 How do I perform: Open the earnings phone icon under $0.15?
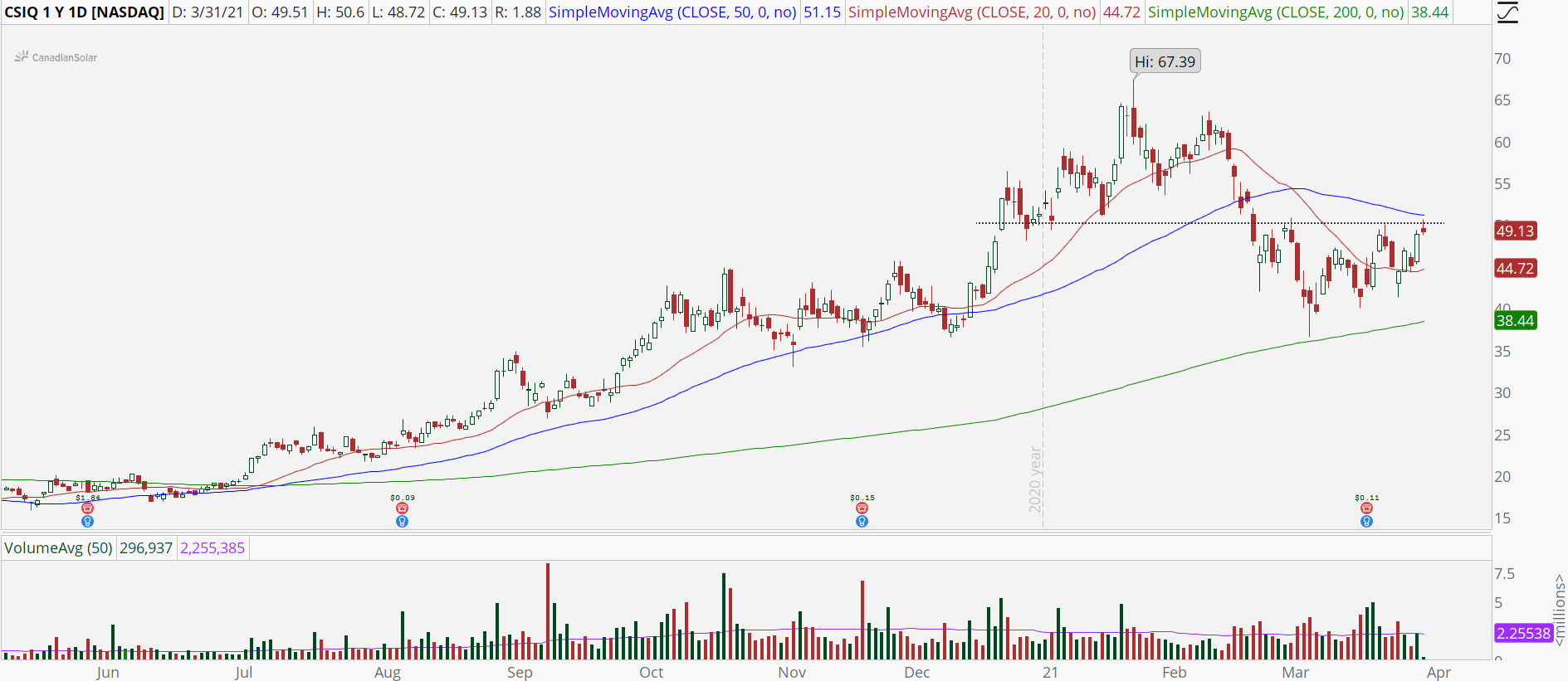coord(862,508)
